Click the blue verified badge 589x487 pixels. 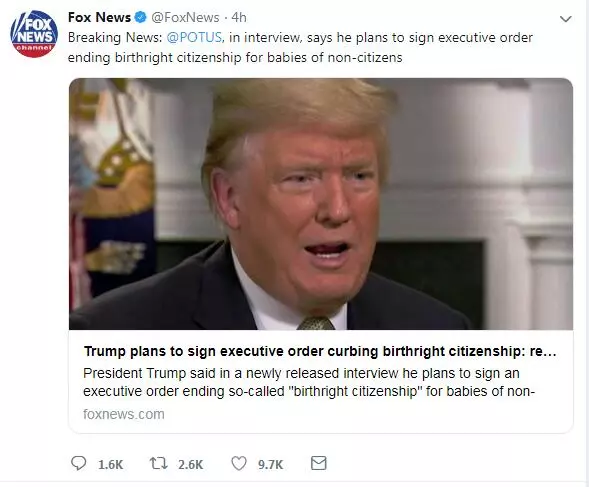(141, 17)
